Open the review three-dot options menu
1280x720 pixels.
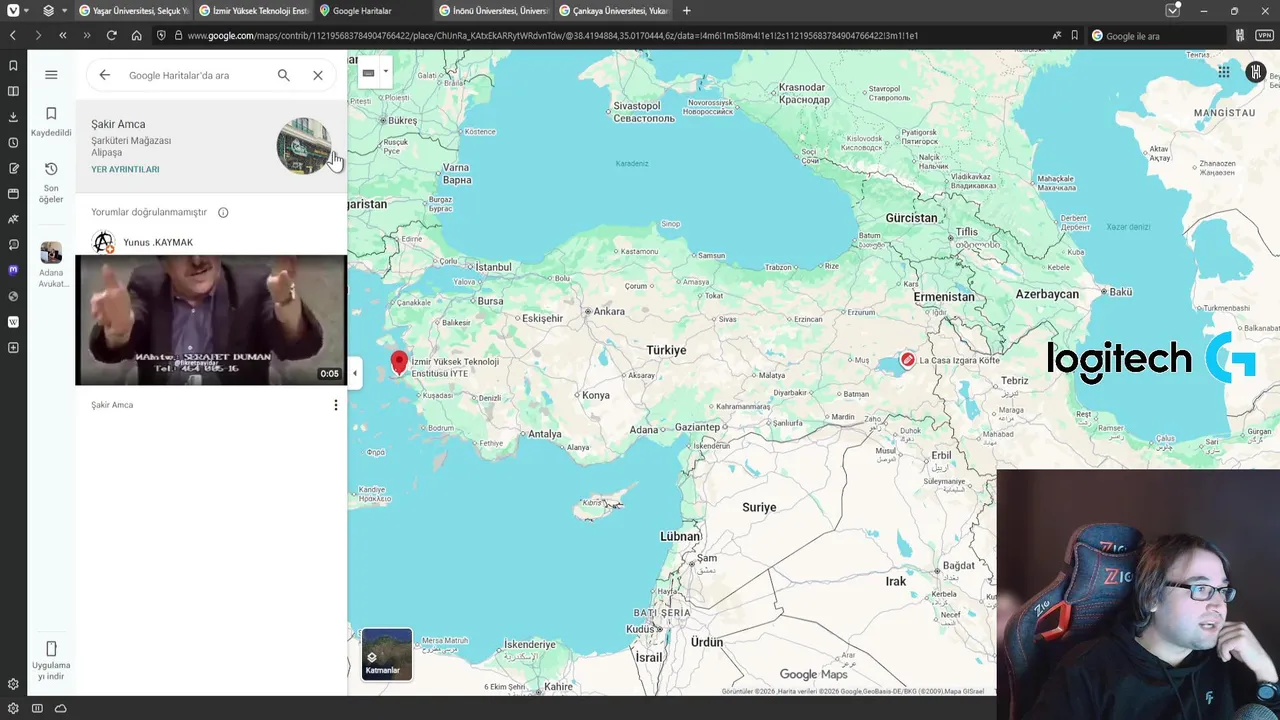coord(335,405)
